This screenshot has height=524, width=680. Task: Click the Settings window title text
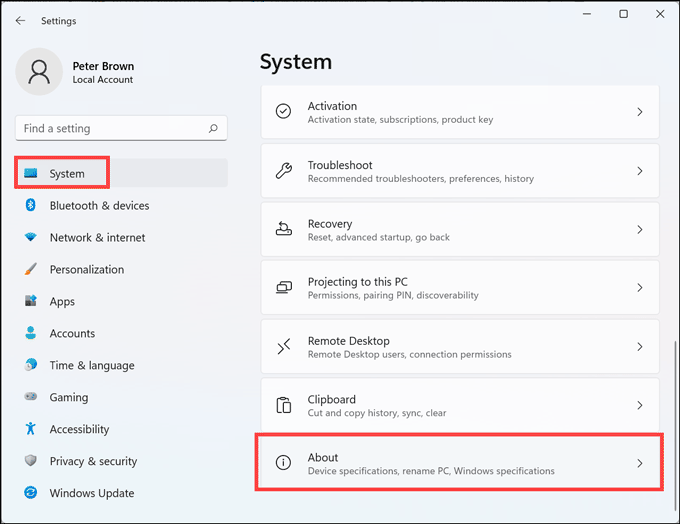(x=59, y=21)
